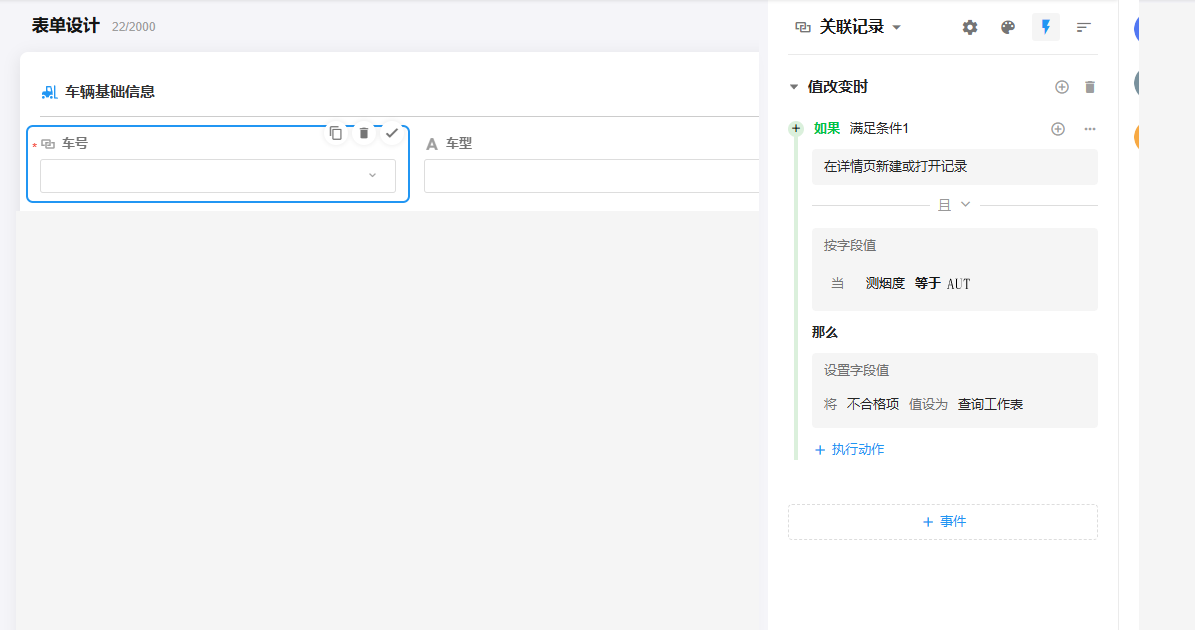Viewport: 1195px width, 630px height.
Task: Collapse the 值改变时 section
Action: click(794, 87)
